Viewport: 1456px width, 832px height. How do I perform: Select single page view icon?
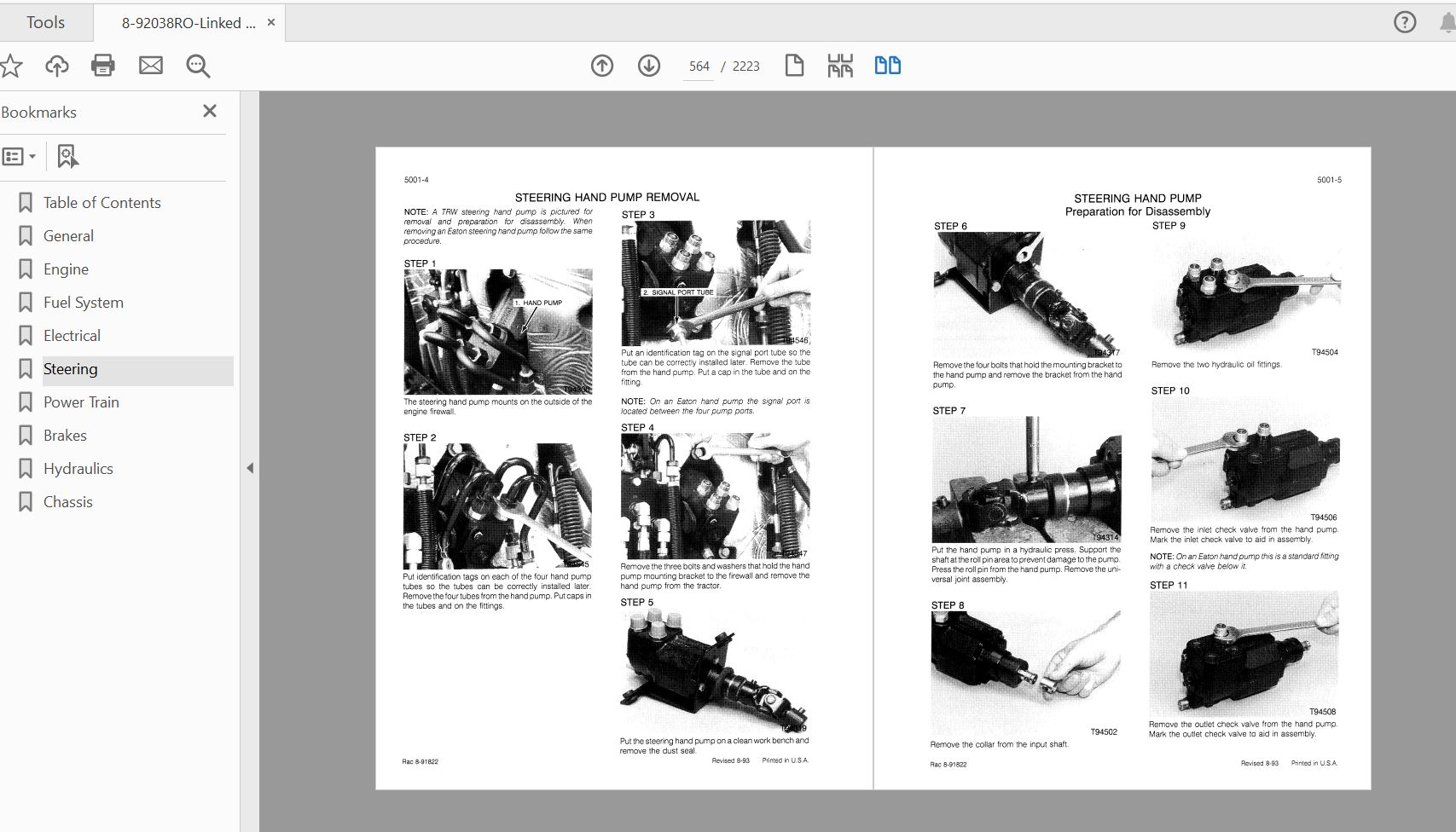click(794, 66)
